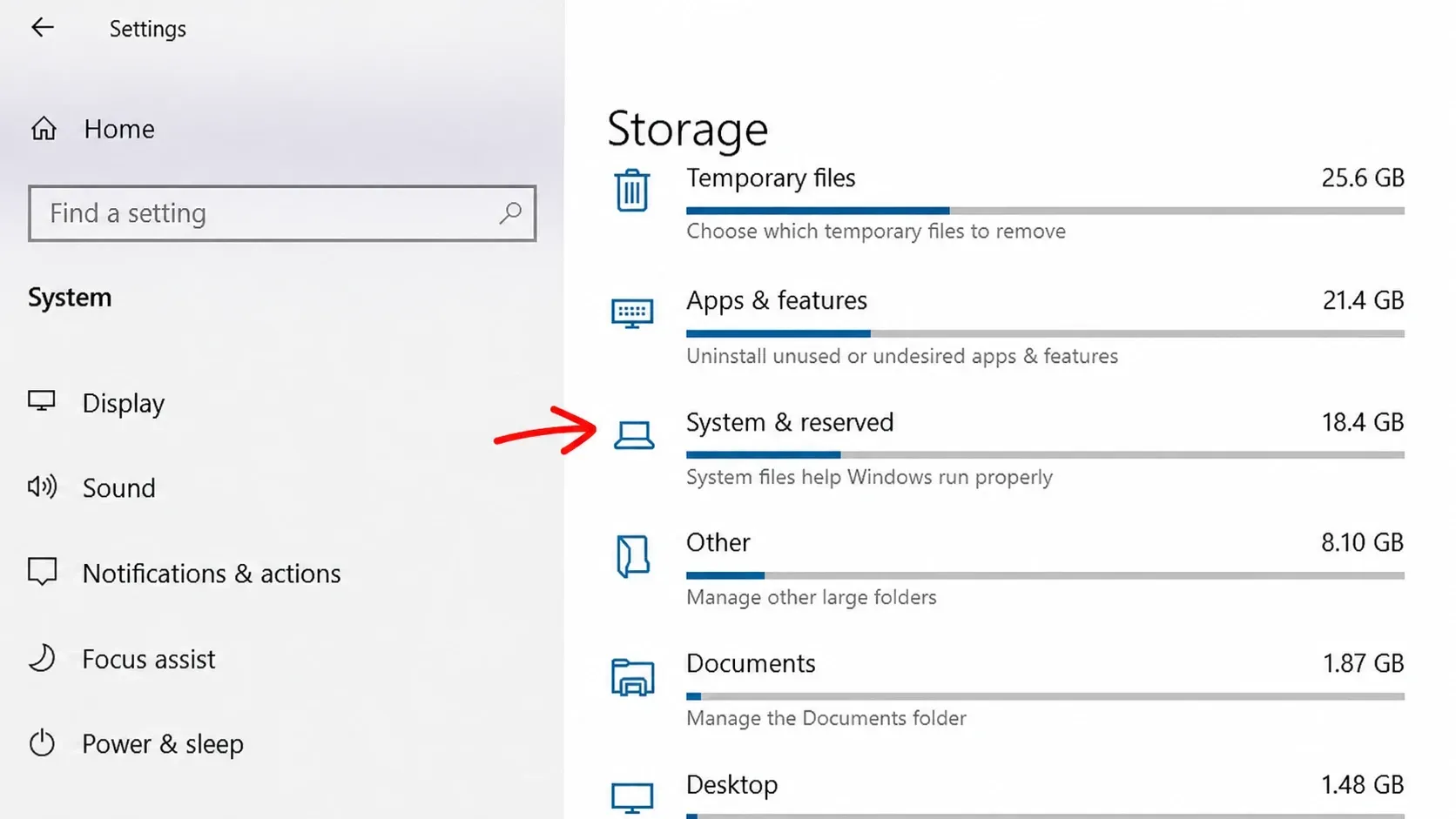Click the Sound speaker icon
The width and height of the screenshot is (1456, 819).
tap(42, 487)
